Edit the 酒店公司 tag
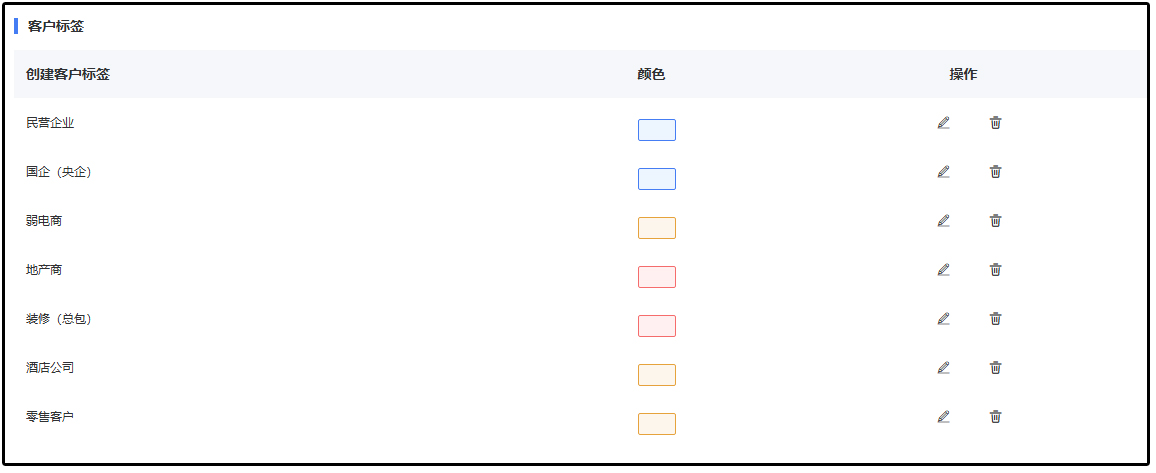This screenshot has height=473, width=1156. click(943, 368)
